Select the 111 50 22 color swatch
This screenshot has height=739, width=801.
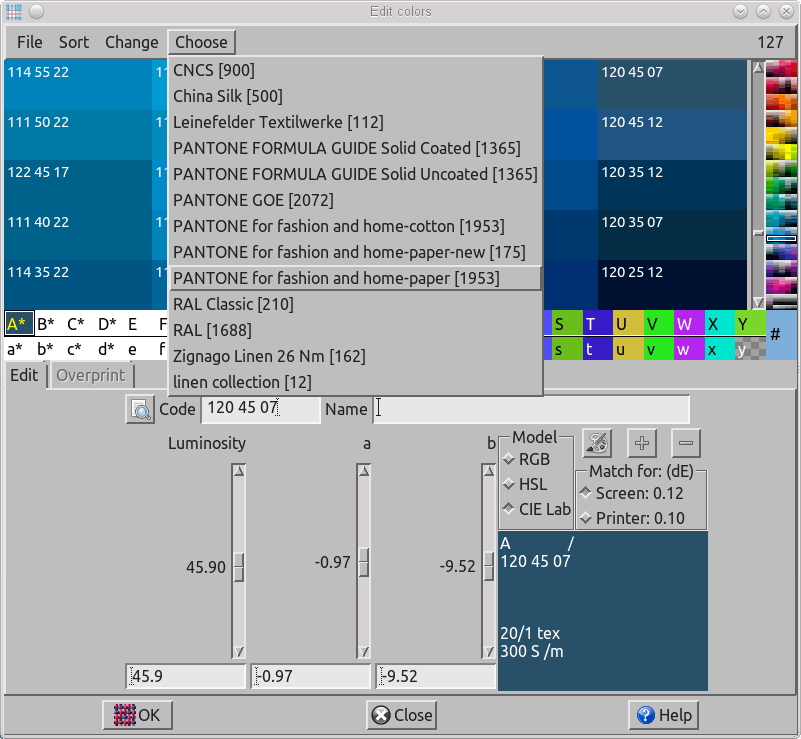click(x=78, y=135)
